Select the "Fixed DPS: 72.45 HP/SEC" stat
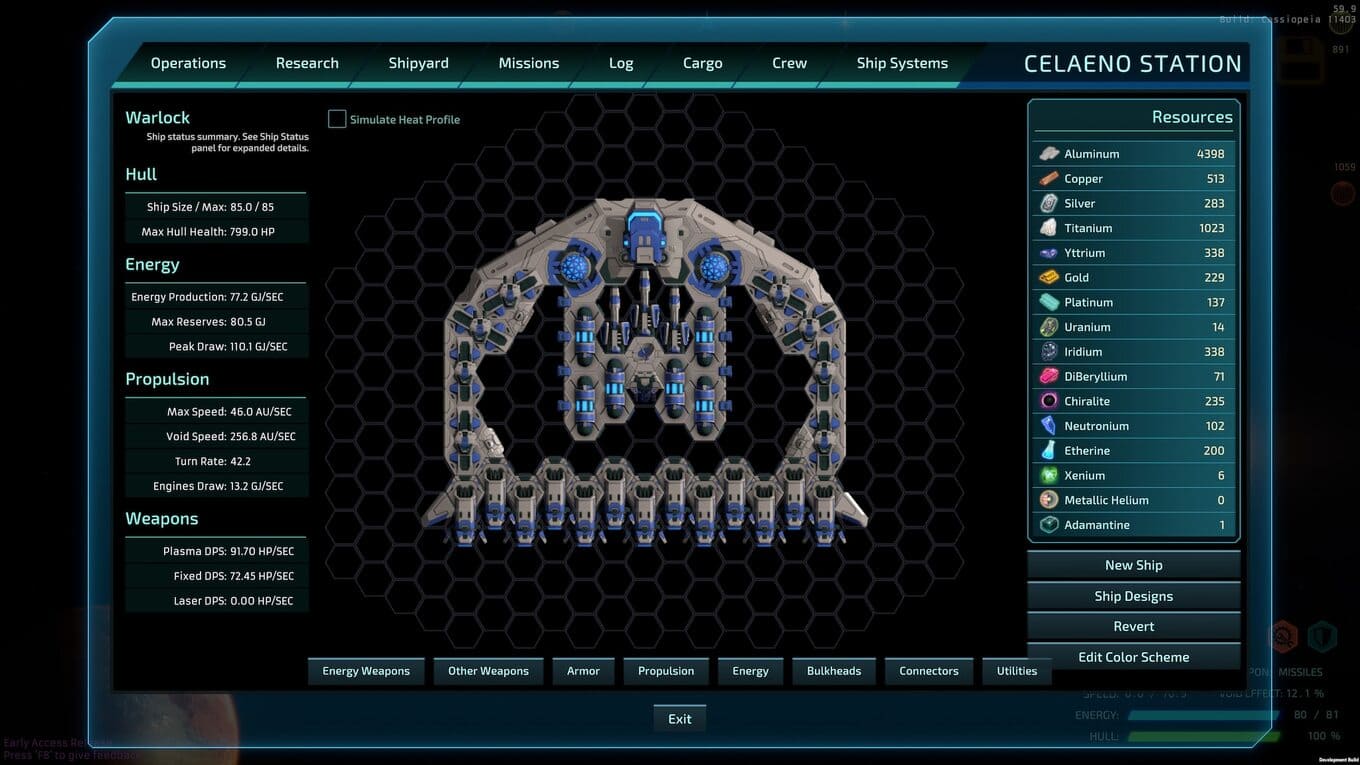1360x765 pixels. (x=216, y=576)
